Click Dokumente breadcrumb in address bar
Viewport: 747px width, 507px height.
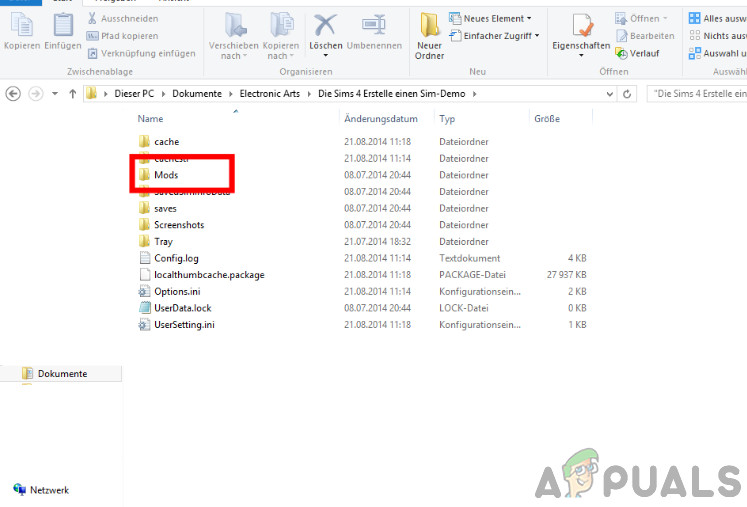[197, 94]
